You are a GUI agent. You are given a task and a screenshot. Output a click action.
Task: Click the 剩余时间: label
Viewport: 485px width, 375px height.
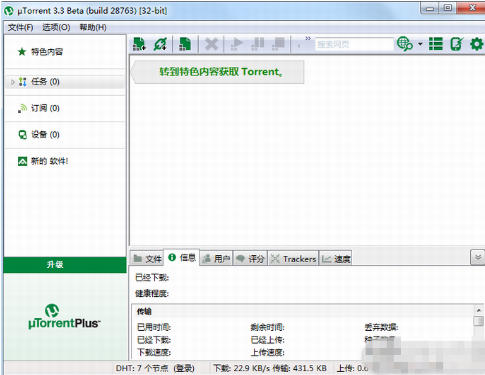click(267, 327)
